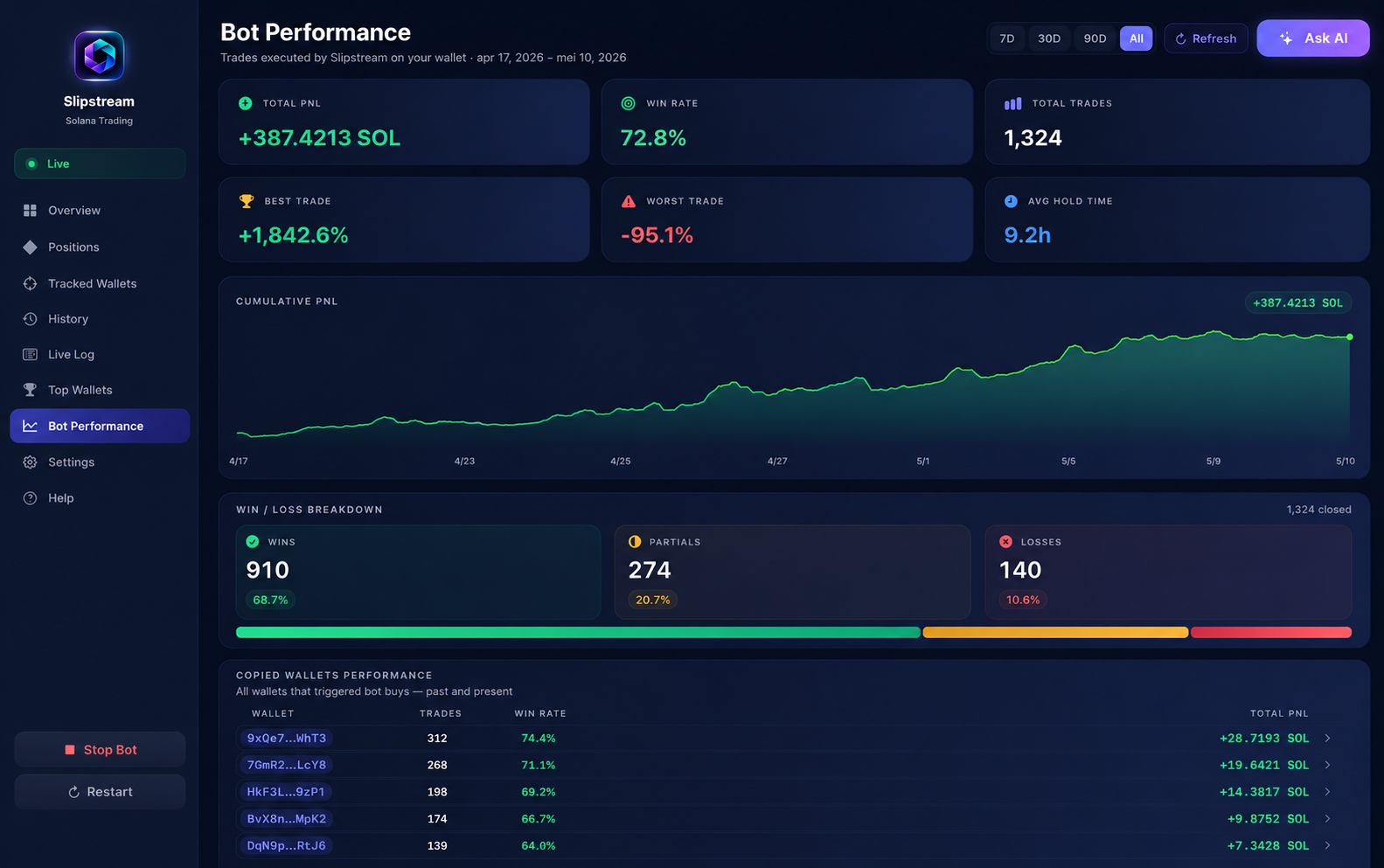The image size is (1384, 868).
Task: Click the Bot Performance chart icon
Action: click(30, 426)
